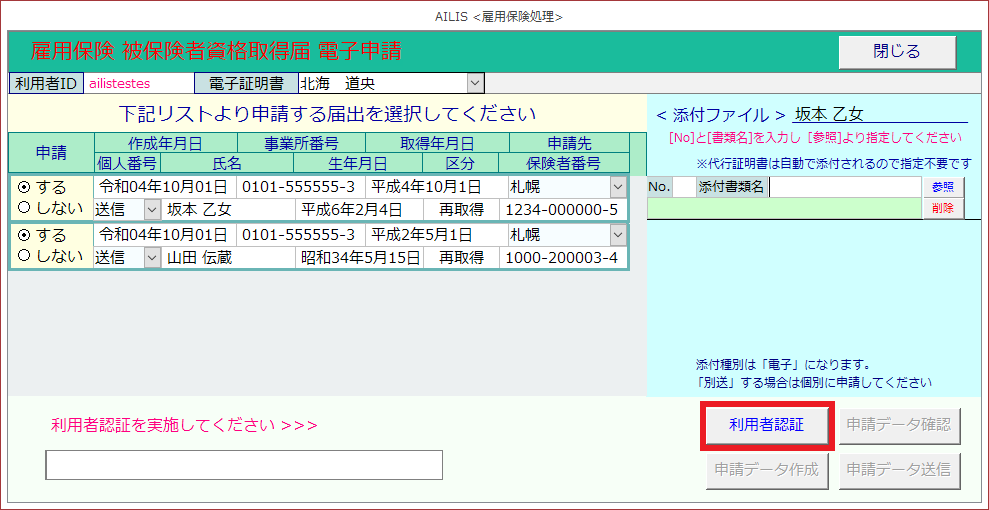Open 送信 dropdown for 山田 伝蔵
This screenshot has width=989, height=510.
tap(152, 258)
